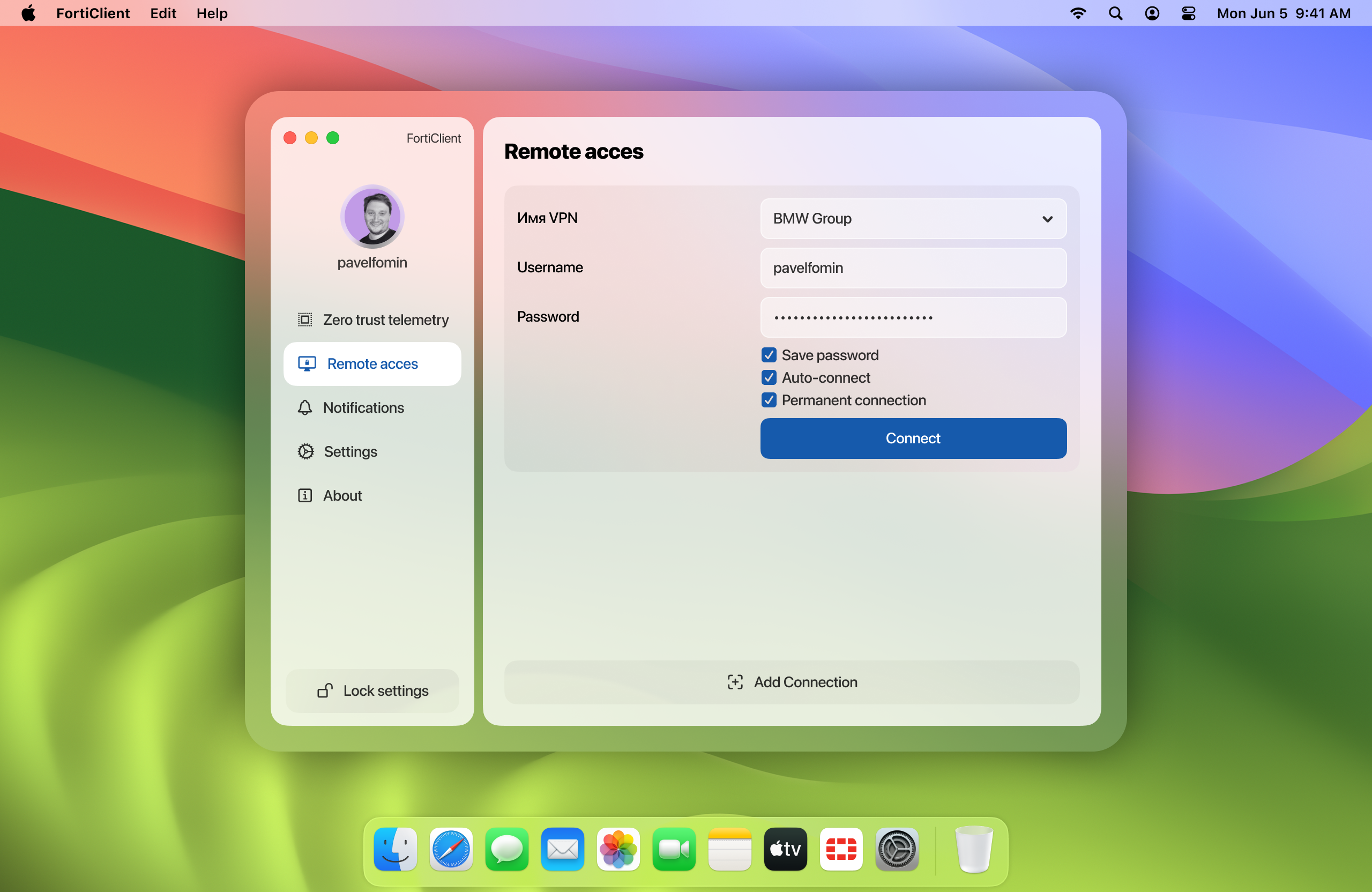
Task: Open Settings from the sidebar gear icon
Action: [305, 451]
